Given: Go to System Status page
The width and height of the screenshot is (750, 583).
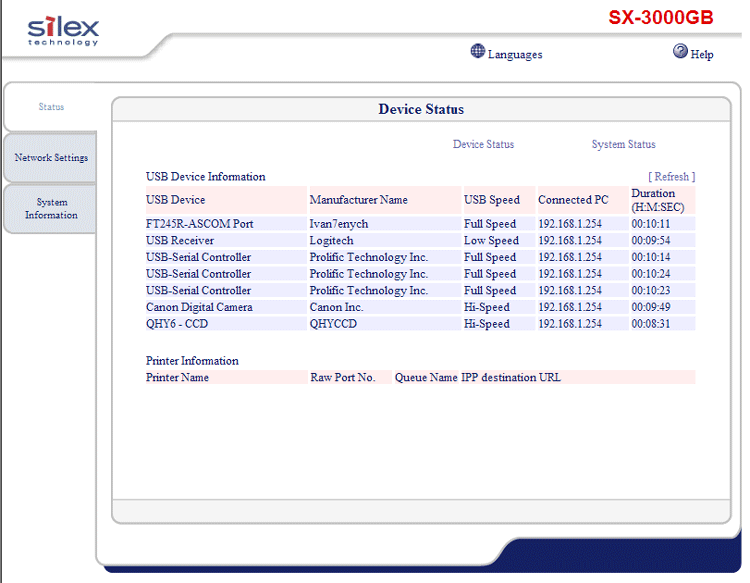Looking at the screenshot, I should pyautogui.click(x=623, y=144).
